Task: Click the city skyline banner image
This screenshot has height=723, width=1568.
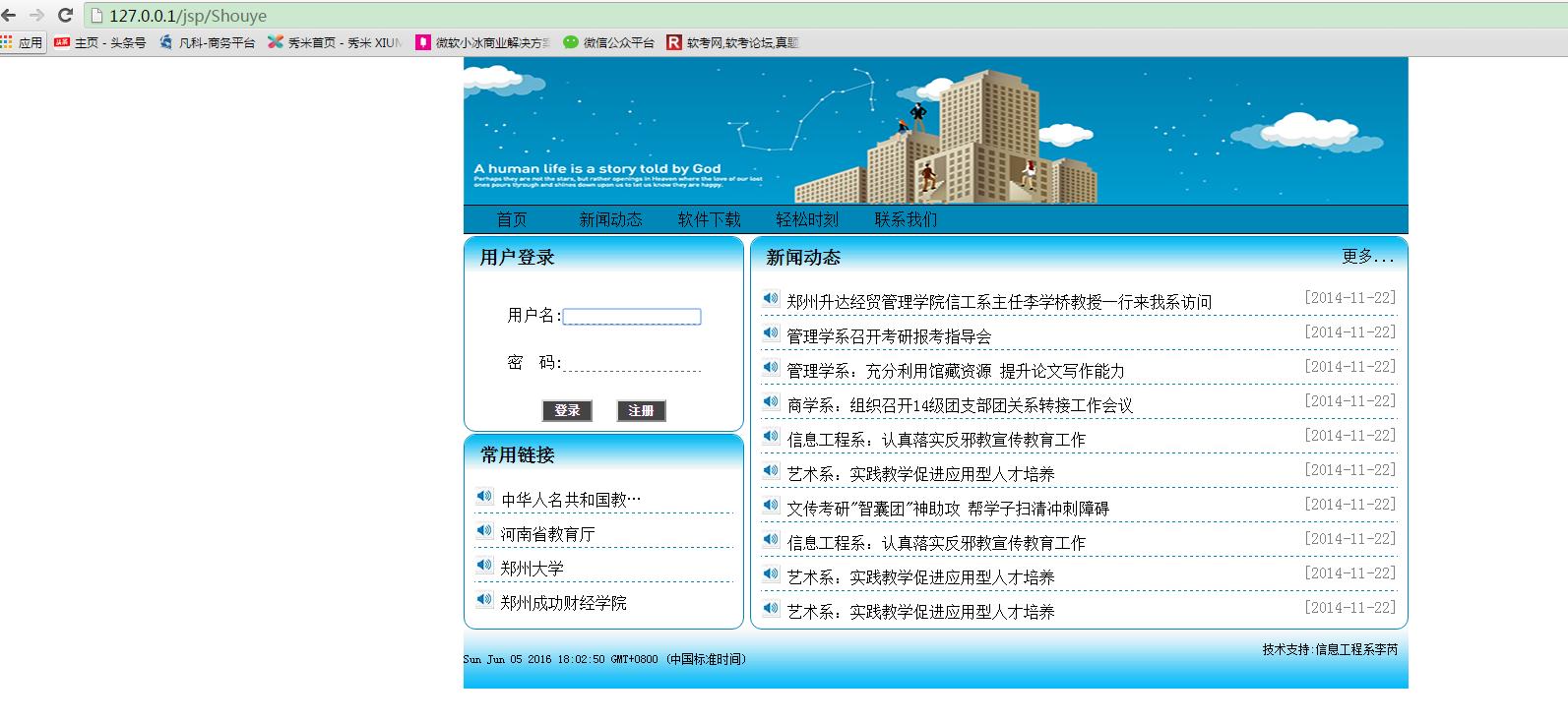Action: point(936,130)
